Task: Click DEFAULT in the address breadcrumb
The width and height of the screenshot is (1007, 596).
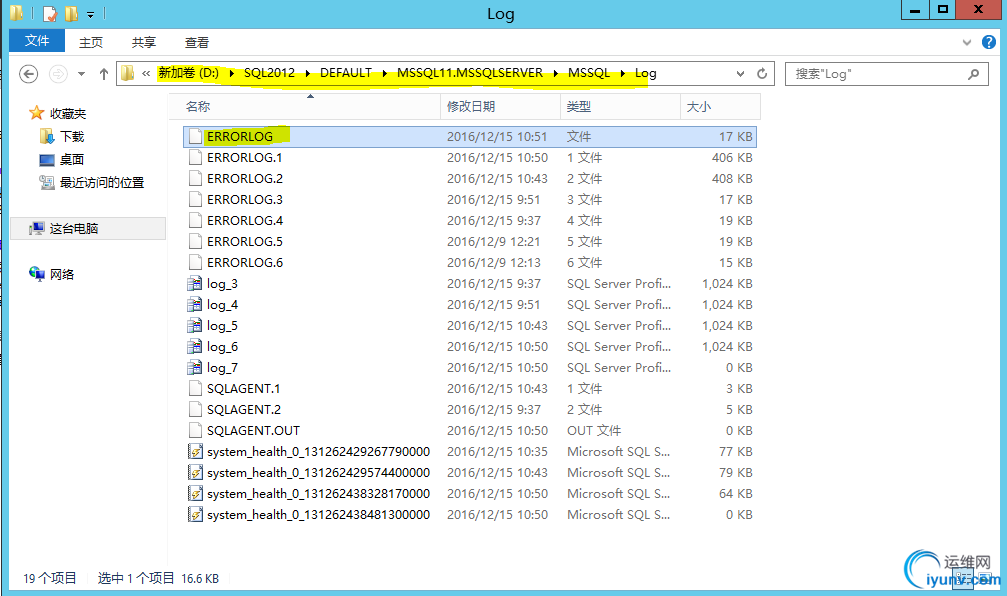Action: point(346,73)
